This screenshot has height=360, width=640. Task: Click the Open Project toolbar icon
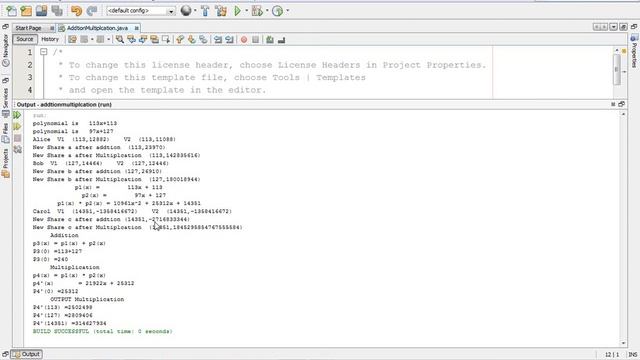(42, 11)
